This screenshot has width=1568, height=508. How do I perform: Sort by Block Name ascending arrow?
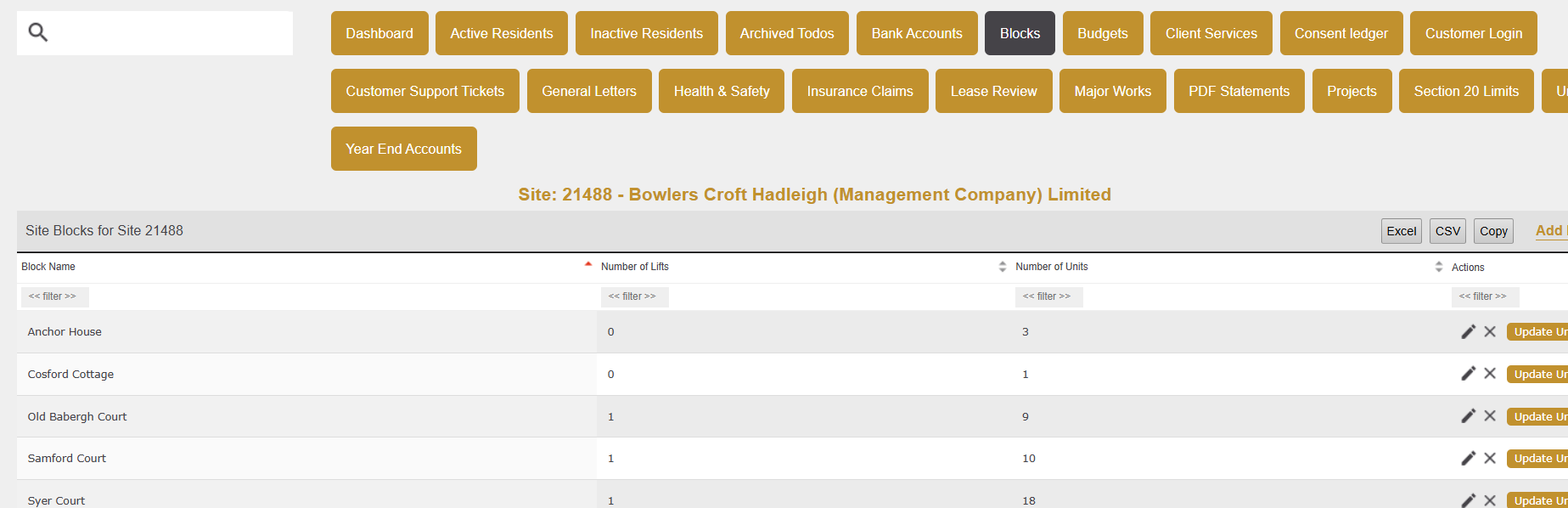(588, 265)
